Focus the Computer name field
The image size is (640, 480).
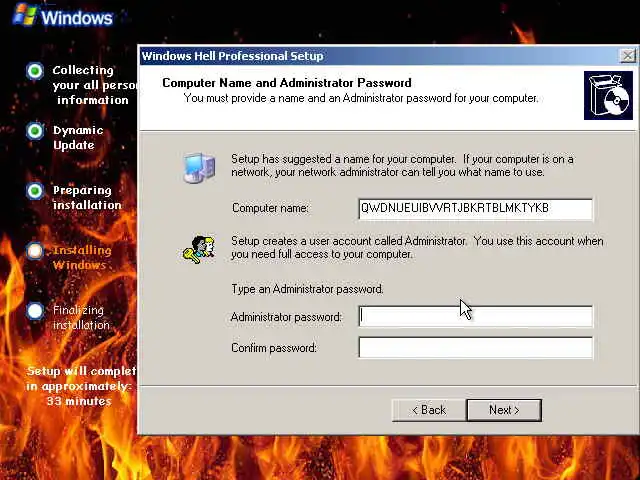click(x=476, y=209)
